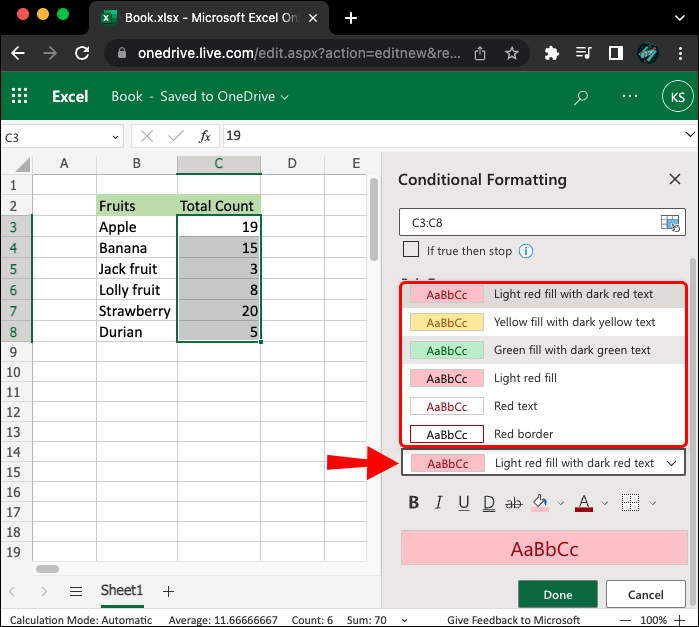This screenshot has width=699, height=627.
Task: Enable the 'If true then stop' checkbox
Action: point(410,251)
